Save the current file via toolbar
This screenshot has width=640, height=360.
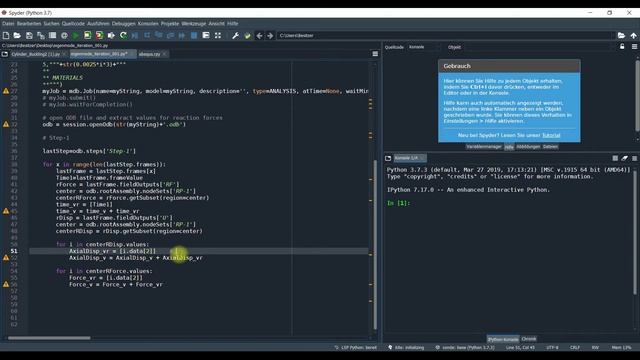pyautogui.click(x=29, y=36)
